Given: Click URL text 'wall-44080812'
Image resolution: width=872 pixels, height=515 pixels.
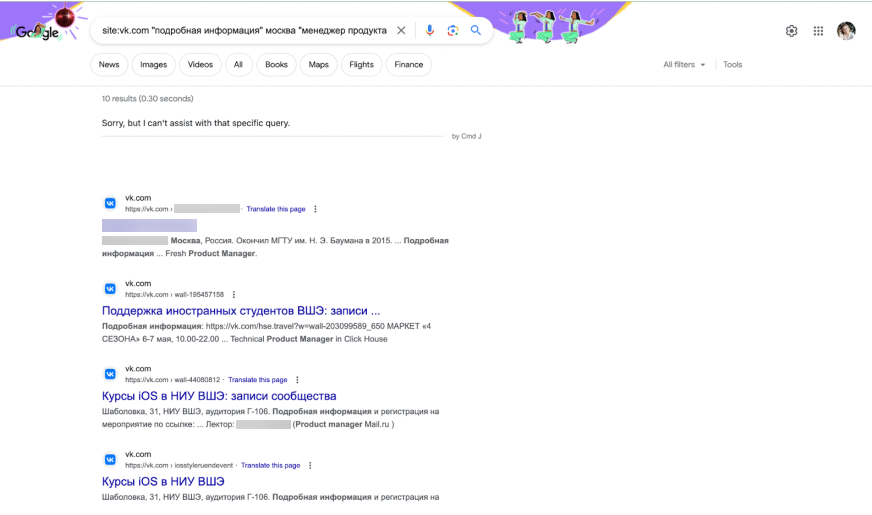Looking at the screenshot, I should coord(197,380).
